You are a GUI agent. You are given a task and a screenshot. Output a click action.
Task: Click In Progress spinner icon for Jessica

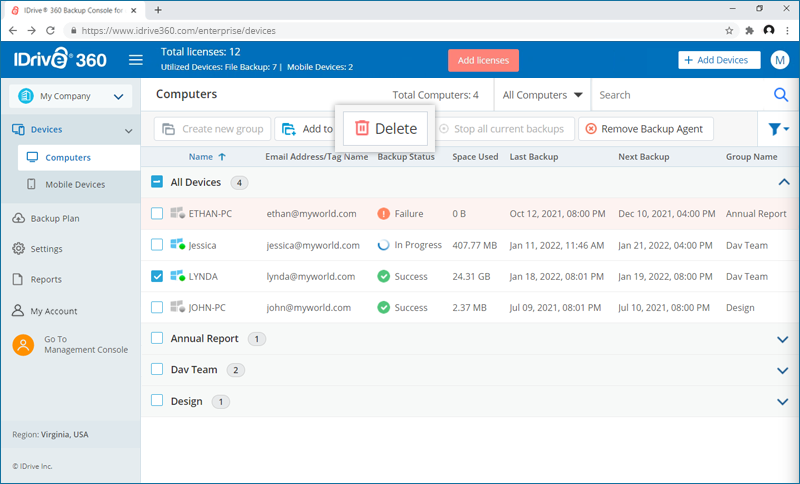tap(383, 245)
